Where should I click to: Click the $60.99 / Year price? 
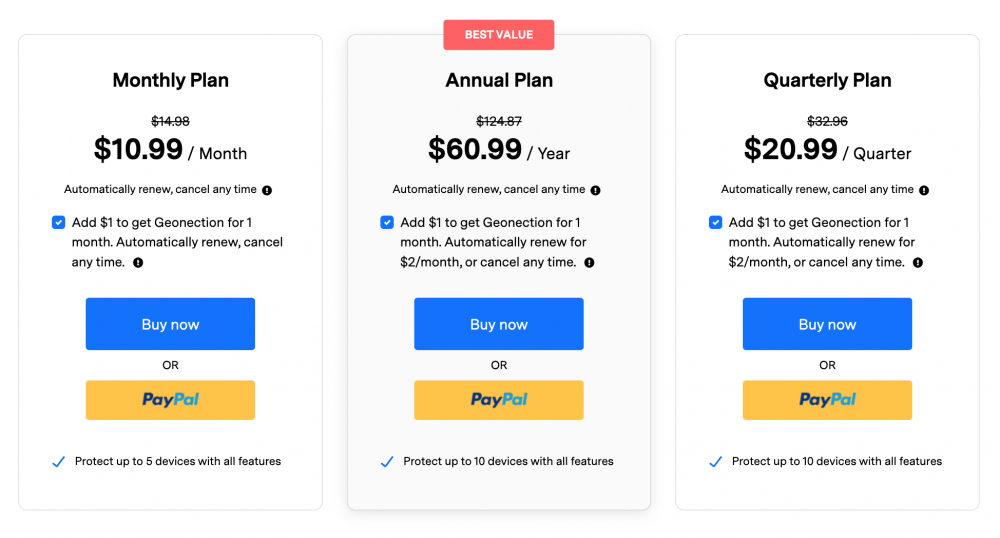(x=499, y=150)
